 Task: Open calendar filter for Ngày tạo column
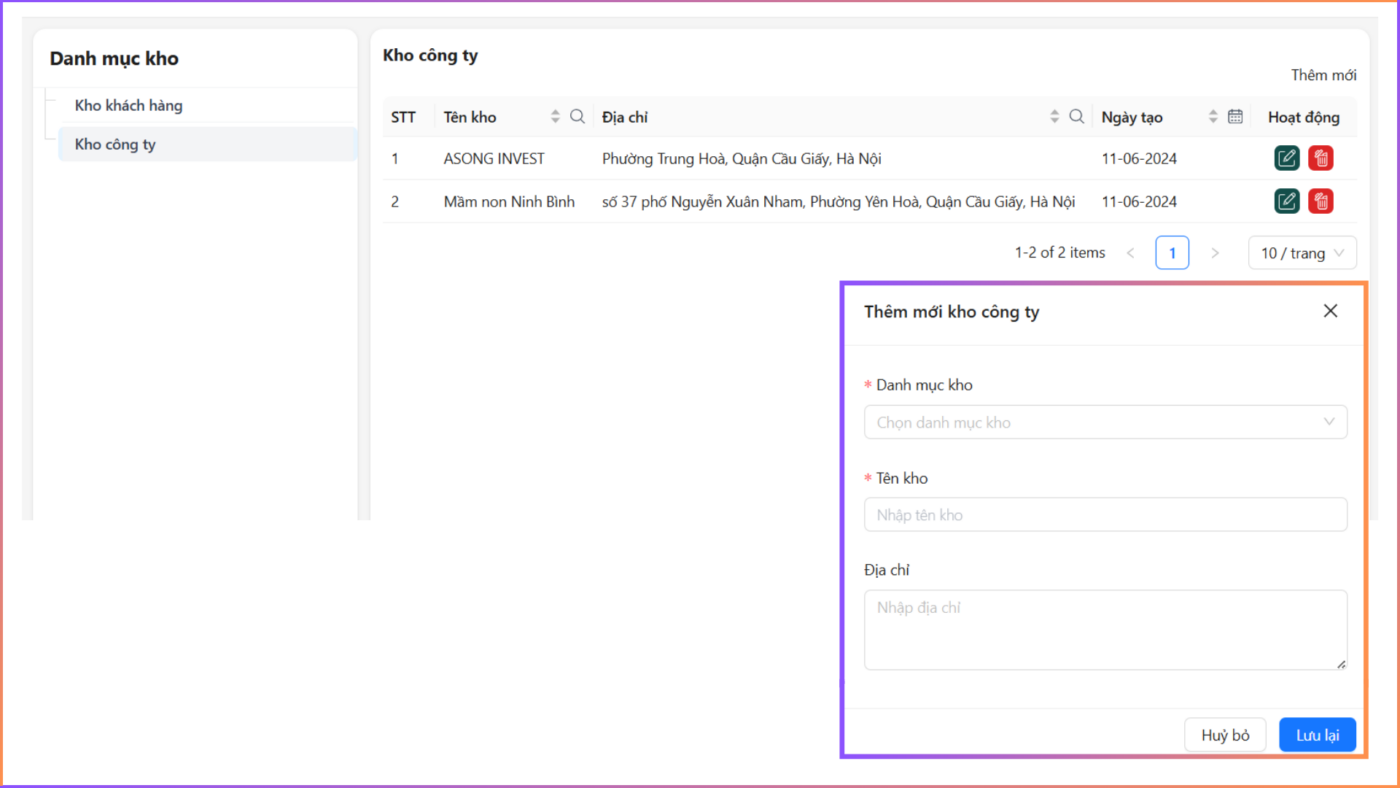[x=1235, y=117]
